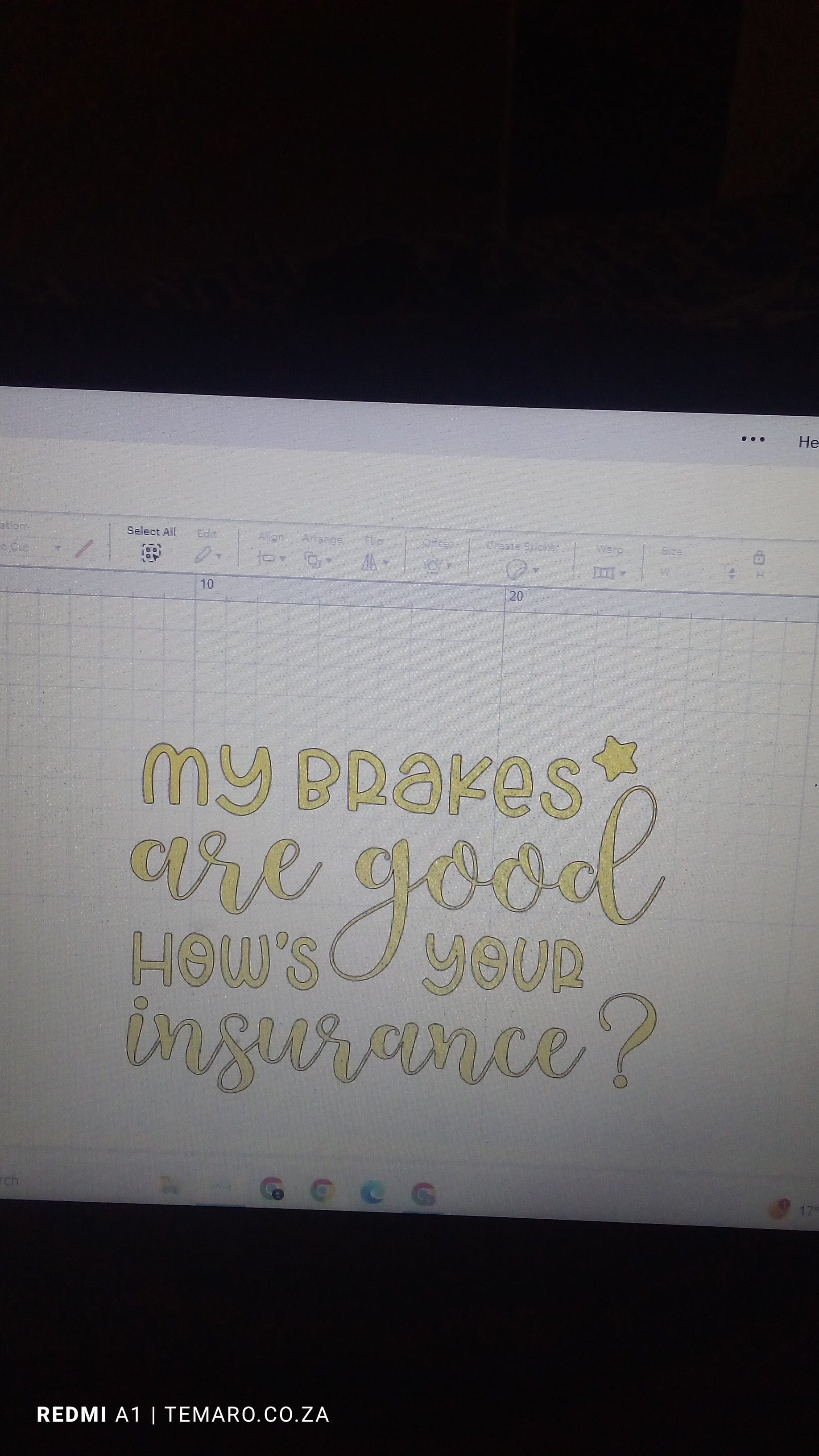Open the three-dots more menu
Screen dimensions: 819x1456
pos(753,439)
